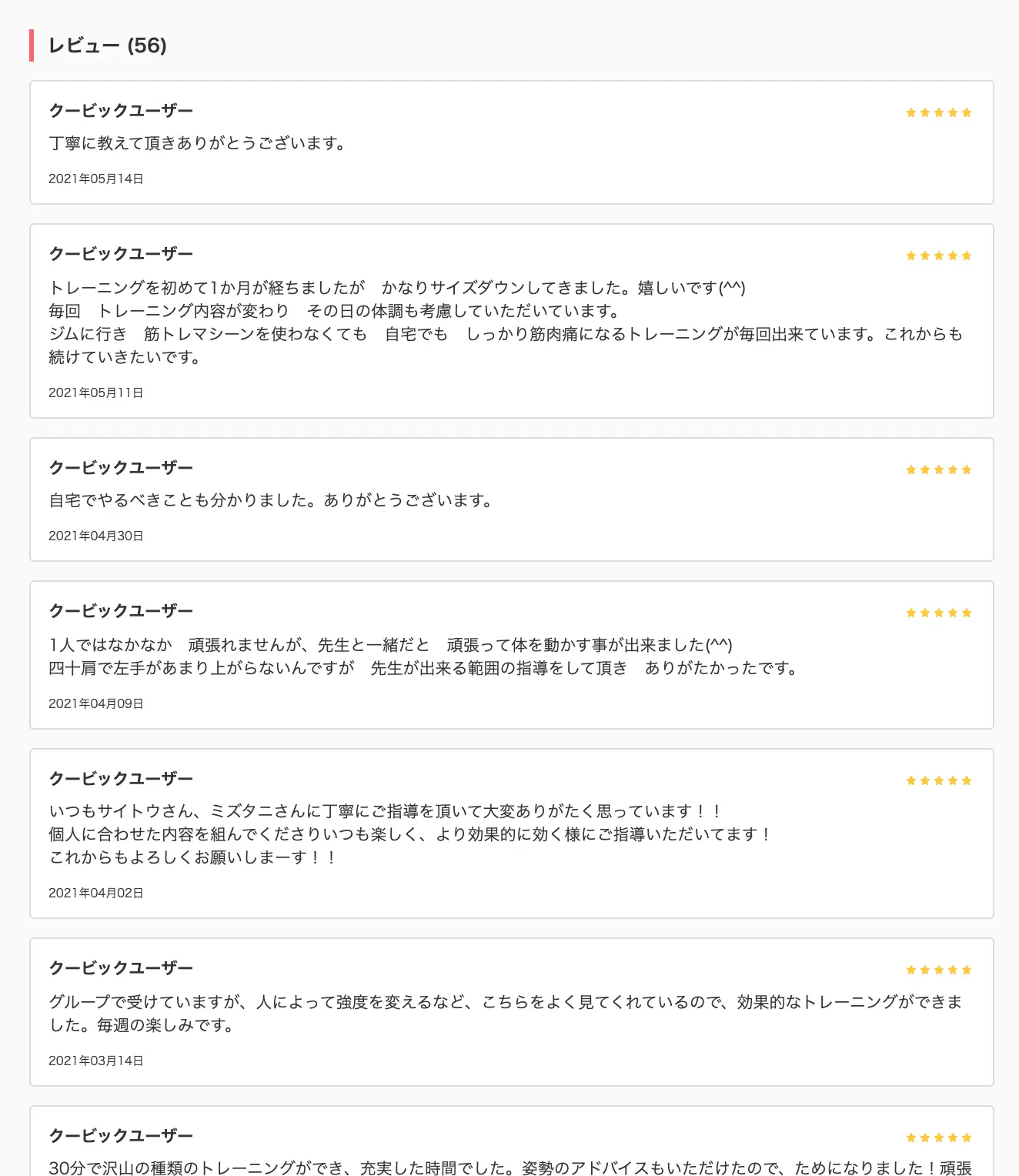The width and height of the screenshot is (1019, 1176).
Task: Select reviewer name on the 2021年05月11日 review
Action: (x=121, y=254)
